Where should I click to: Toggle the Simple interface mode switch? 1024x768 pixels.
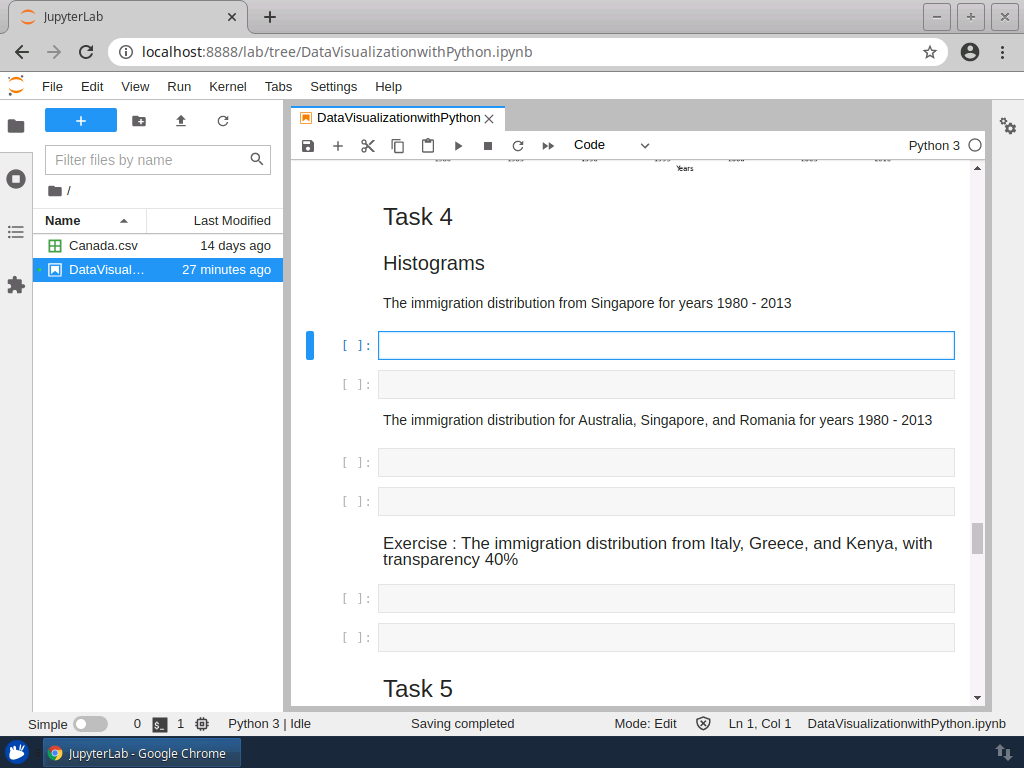[x=90, y=724]
